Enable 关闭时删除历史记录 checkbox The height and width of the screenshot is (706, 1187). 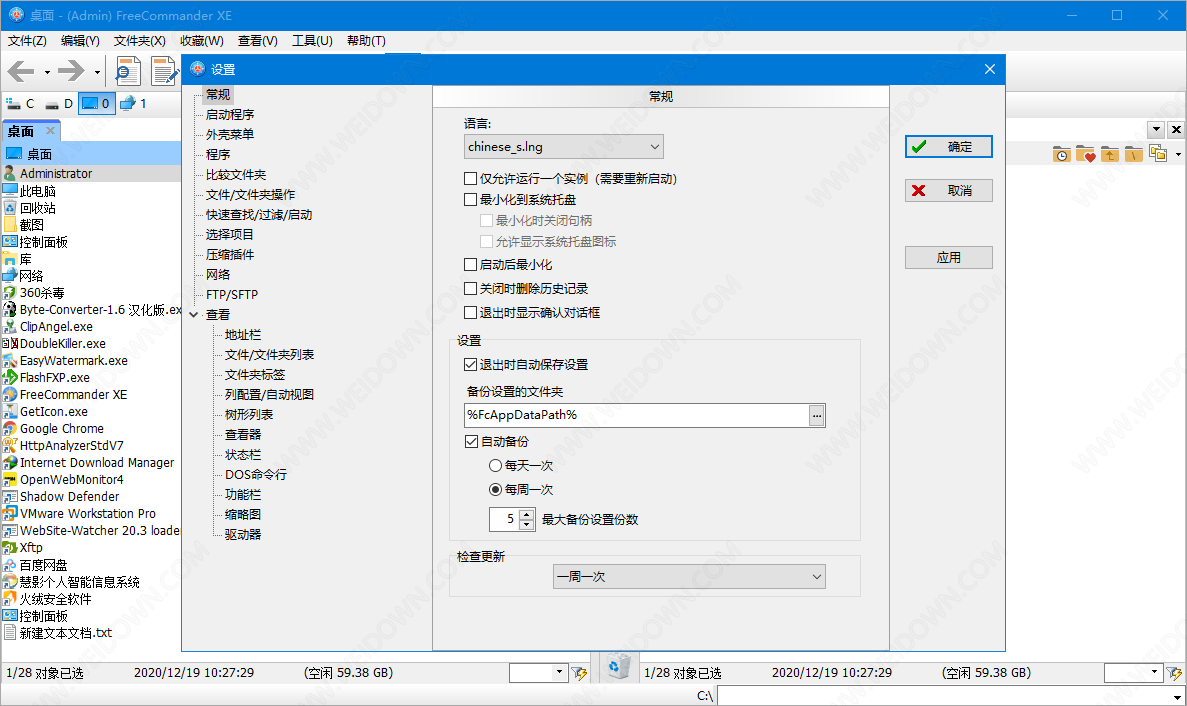pos(470,289)
